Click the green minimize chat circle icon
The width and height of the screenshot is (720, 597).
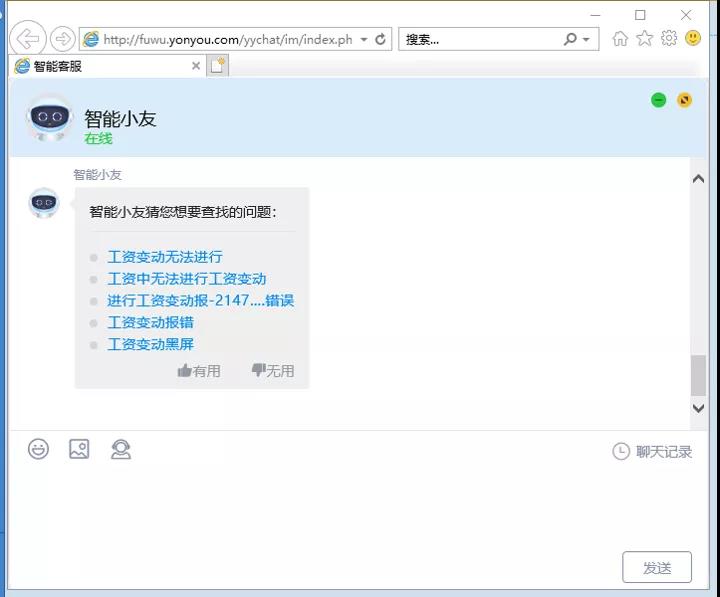coord(658,100)
